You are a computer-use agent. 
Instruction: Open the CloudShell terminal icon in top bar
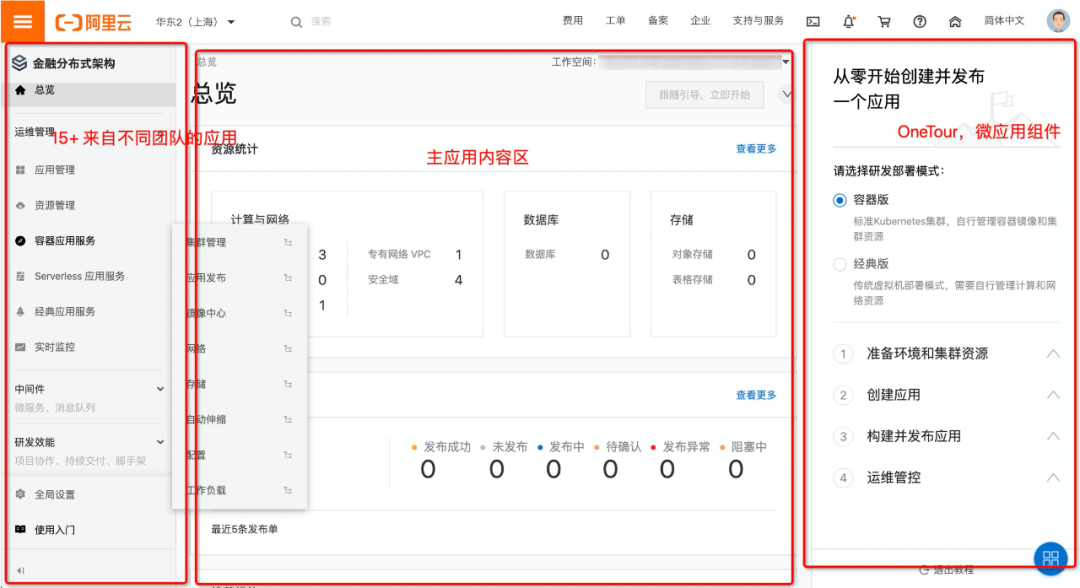(813, 20)
